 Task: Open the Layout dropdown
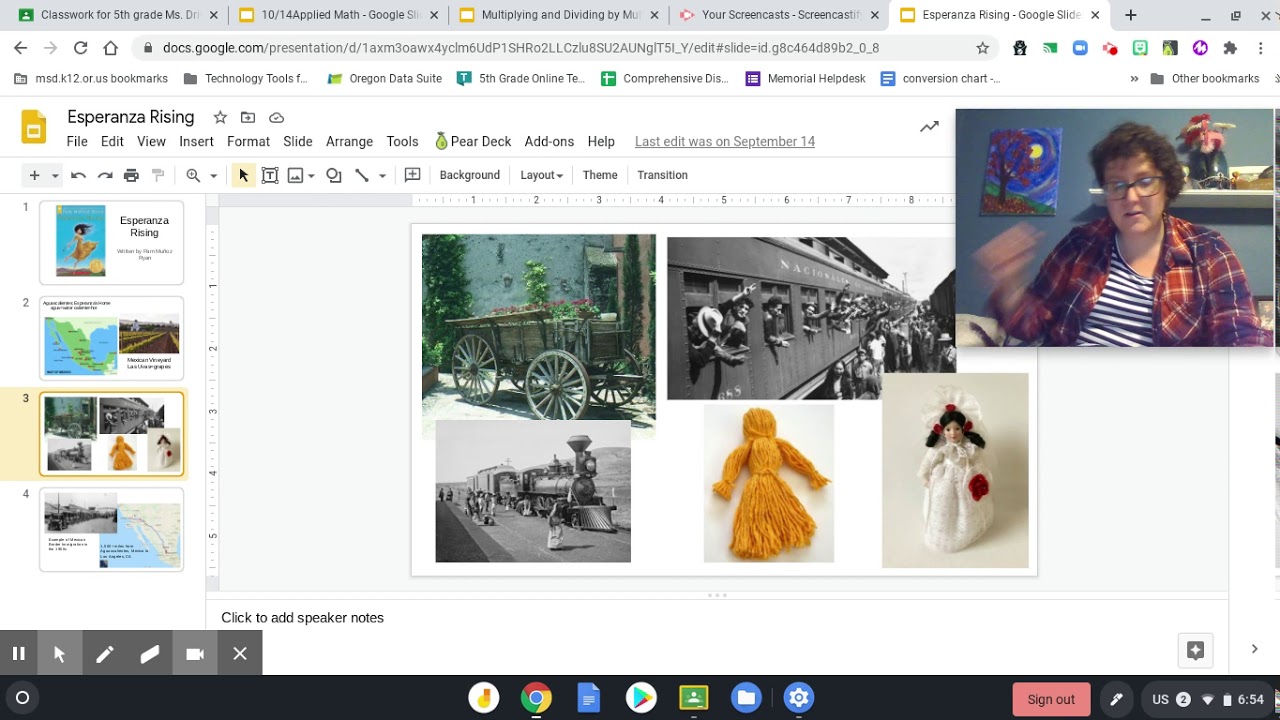pyautogui.click(x=541, y=175)
